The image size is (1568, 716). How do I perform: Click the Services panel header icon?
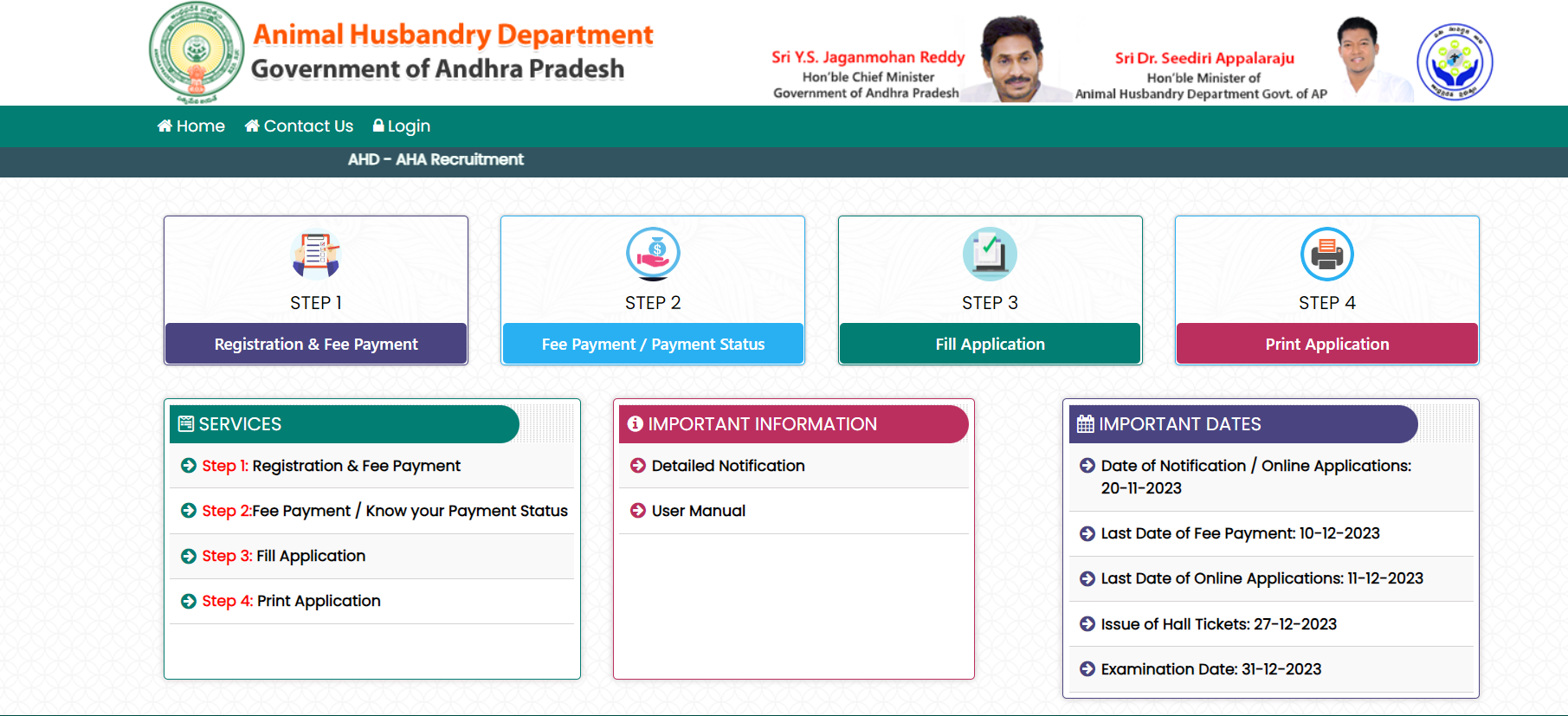click(185, 423)
